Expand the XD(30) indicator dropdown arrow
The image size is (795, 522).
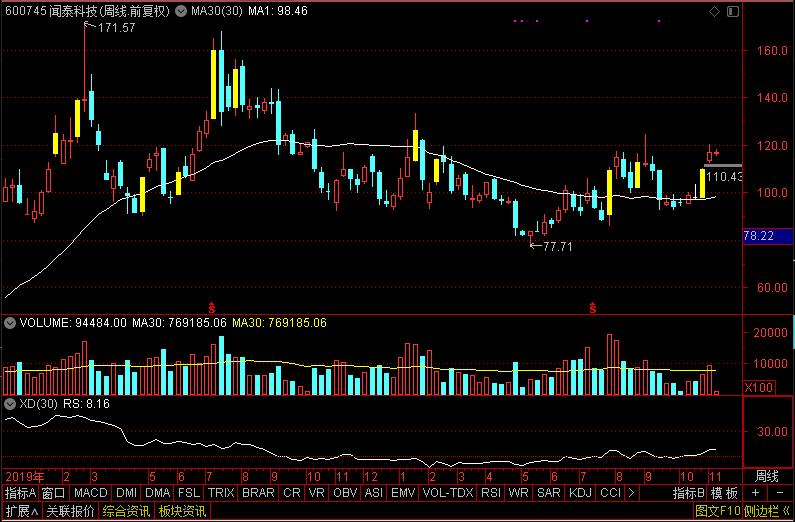[x=10, y=404]
